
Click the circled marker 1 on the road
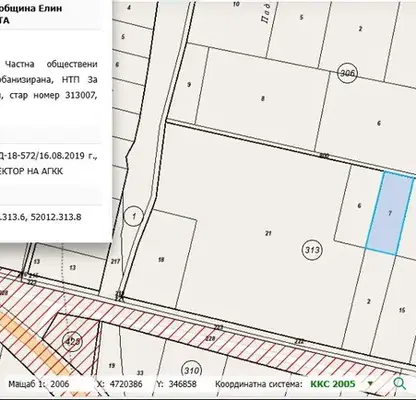(x=134, y=216)
